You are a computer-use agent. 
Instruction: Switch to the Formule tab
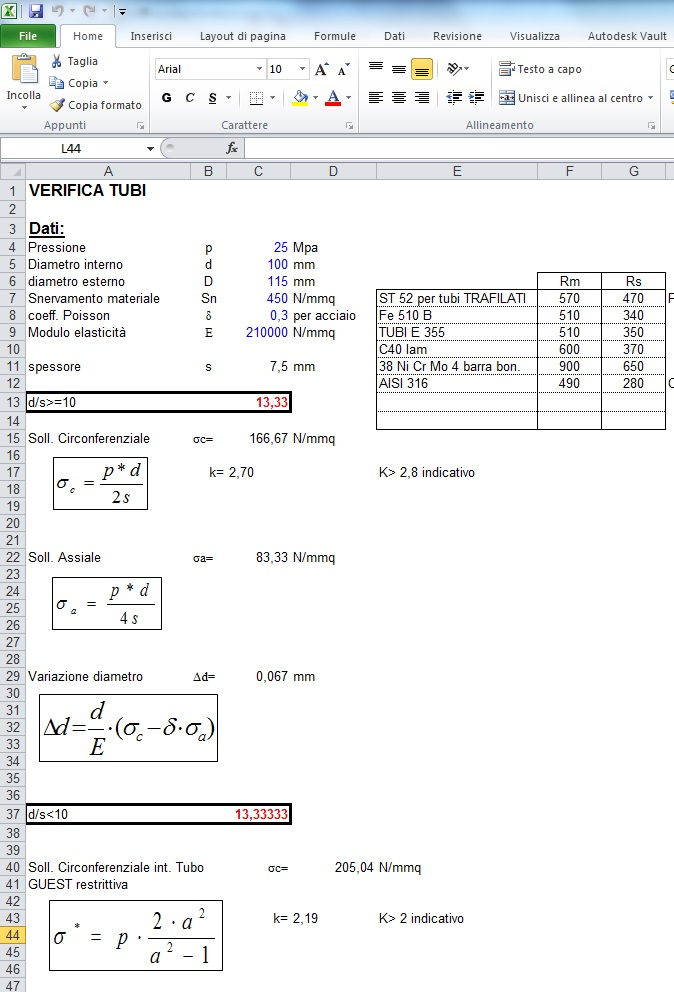pyautogui.click(x=334, y=36)
